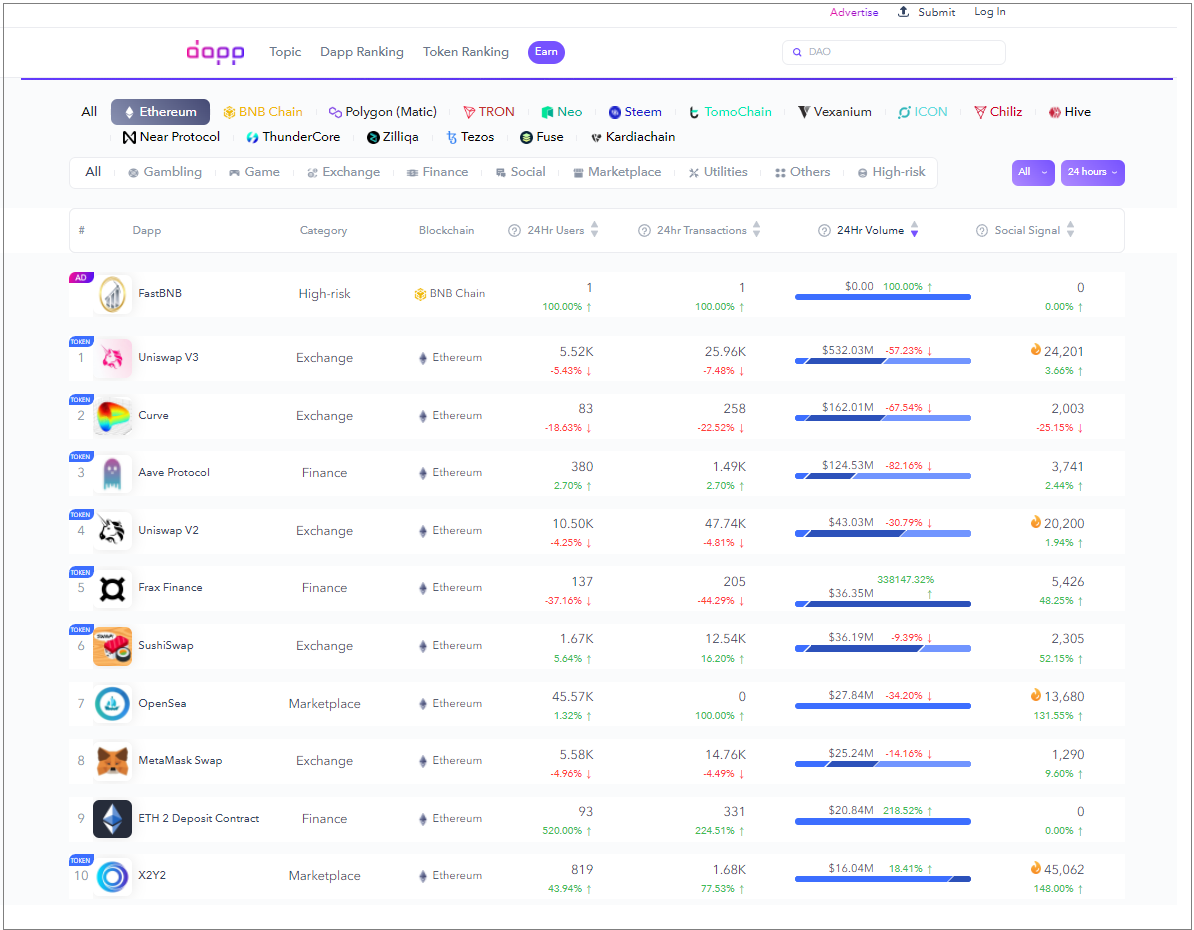Image resolution: width=1194 pixels, height=930 pixels.
Task: Switch to the High-risk category tab
Action: pyautogui.click(x=892, y=172)
